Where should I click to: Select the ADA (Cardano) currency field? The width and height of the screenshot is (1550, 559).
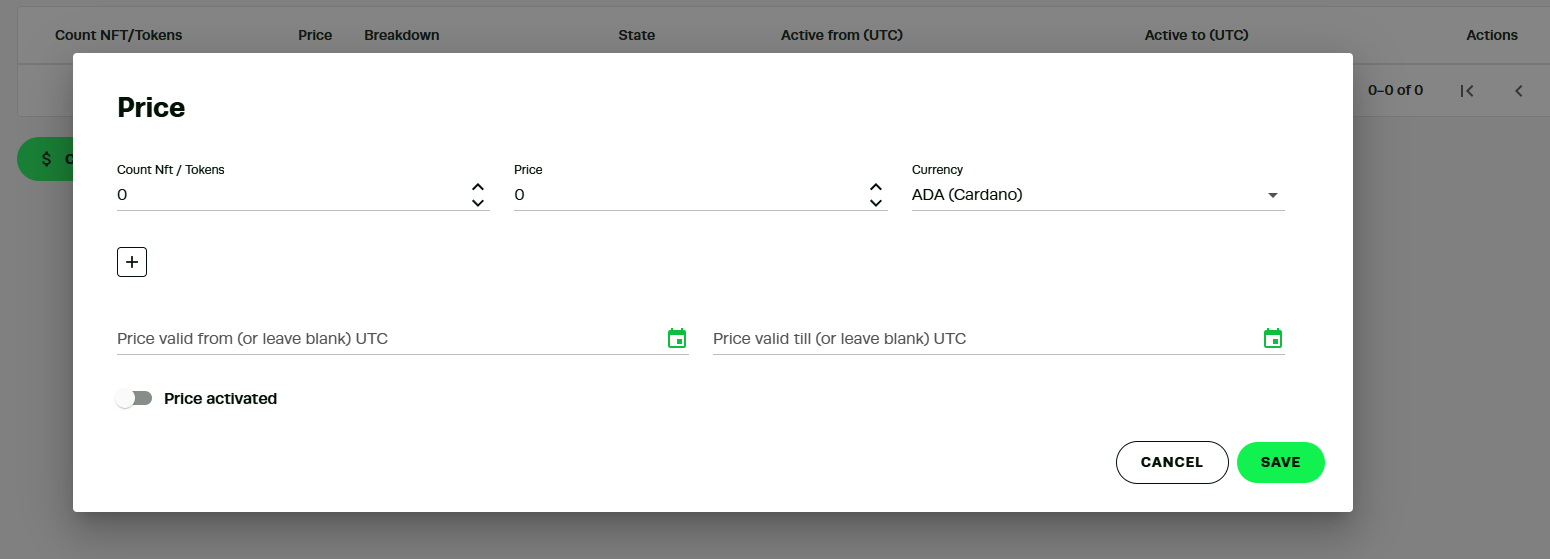(x=1098, y=195)
